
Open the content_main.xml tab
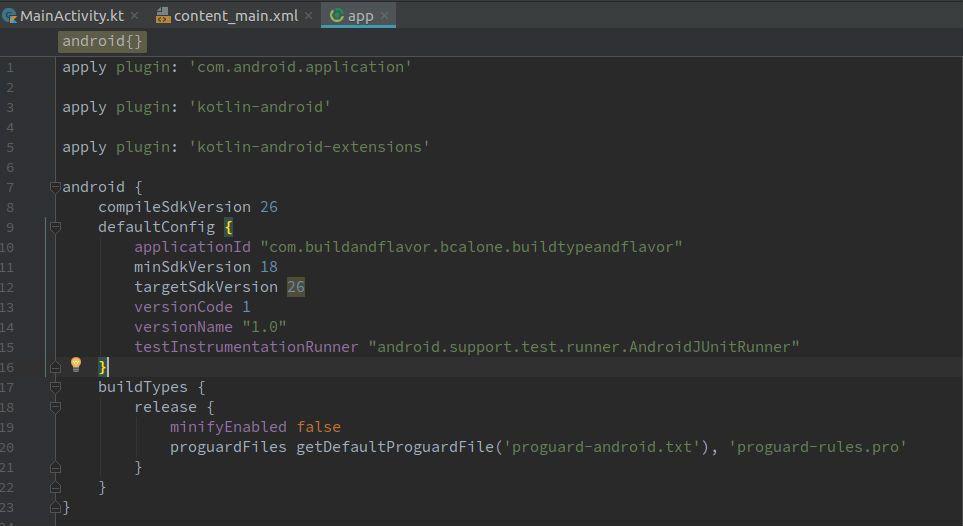[235, 15]
